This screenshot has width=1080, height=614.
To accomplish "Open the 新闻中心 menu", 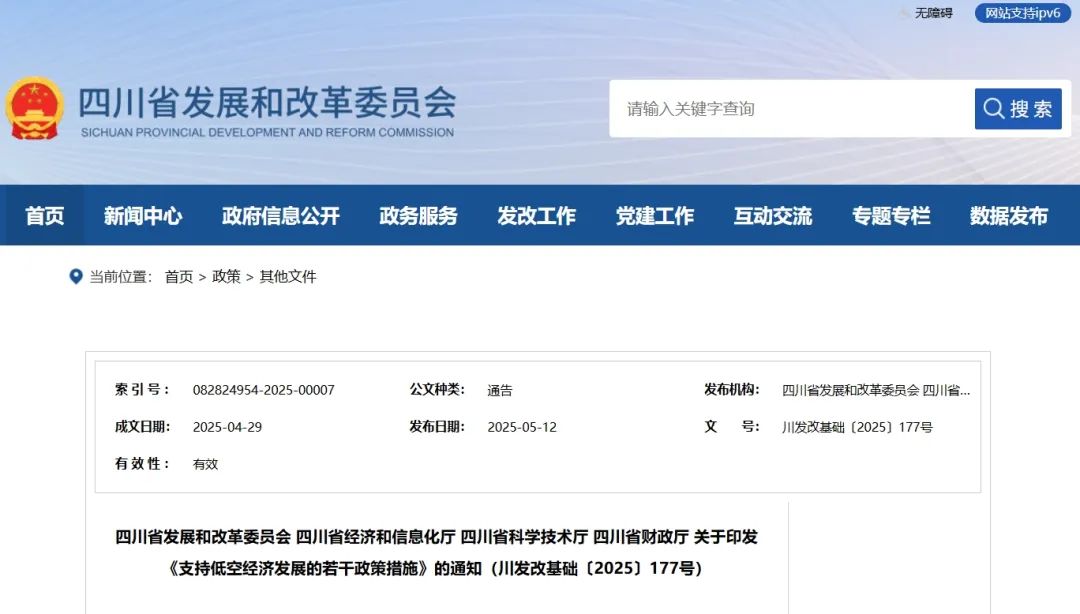I will pos(143,216).
